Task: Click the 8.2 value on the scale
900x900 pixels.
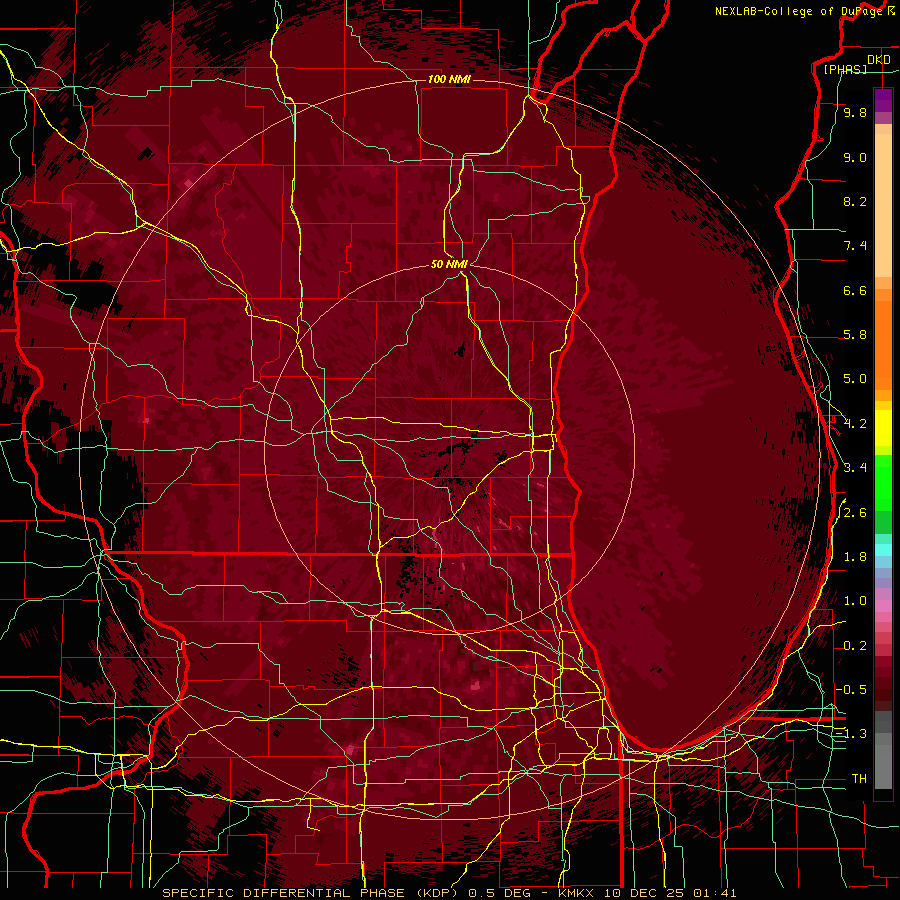Action: pyautogui.click(x=855, y=201)
